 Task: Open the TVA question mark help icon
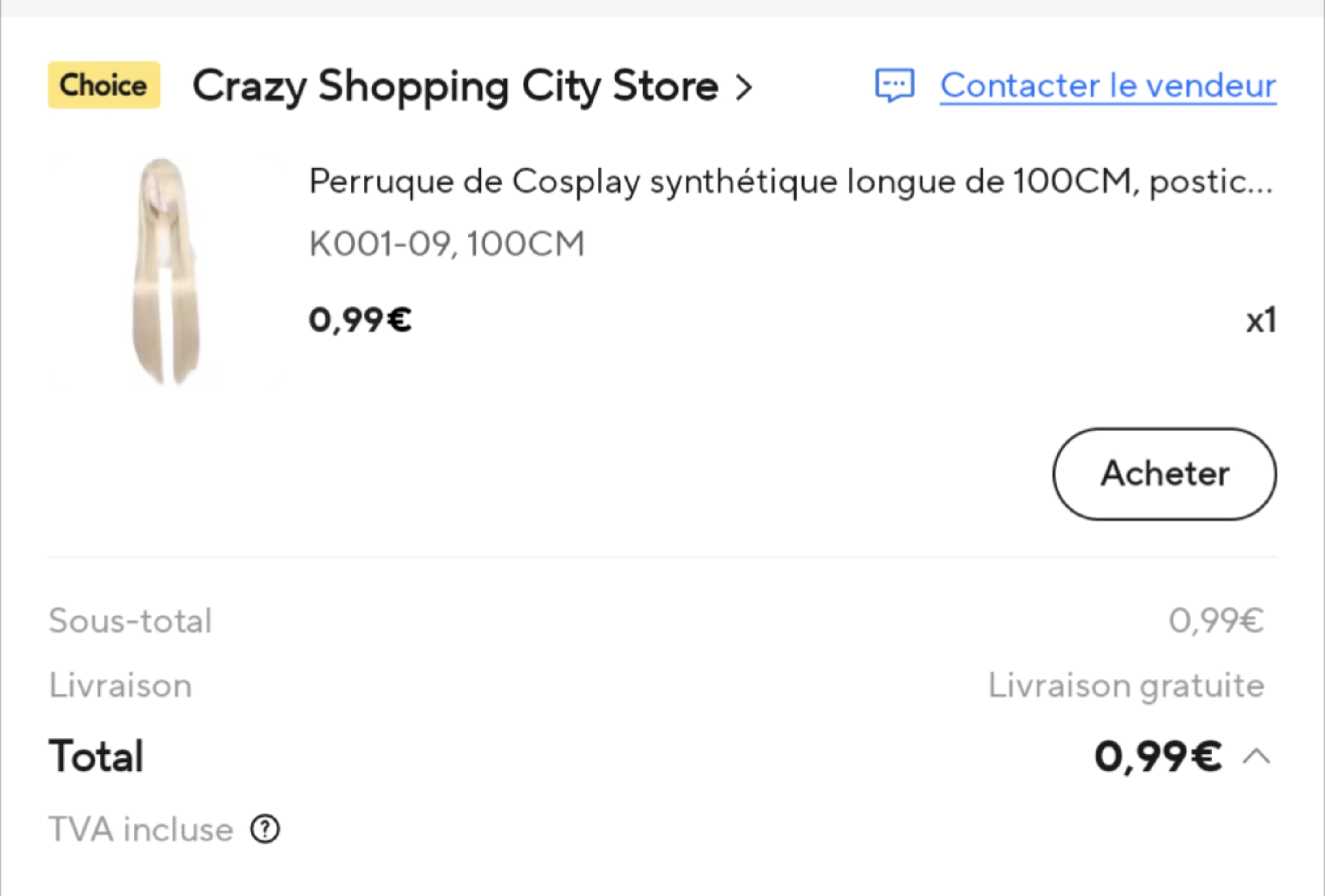pyautogui.click(x=265, y=829)
